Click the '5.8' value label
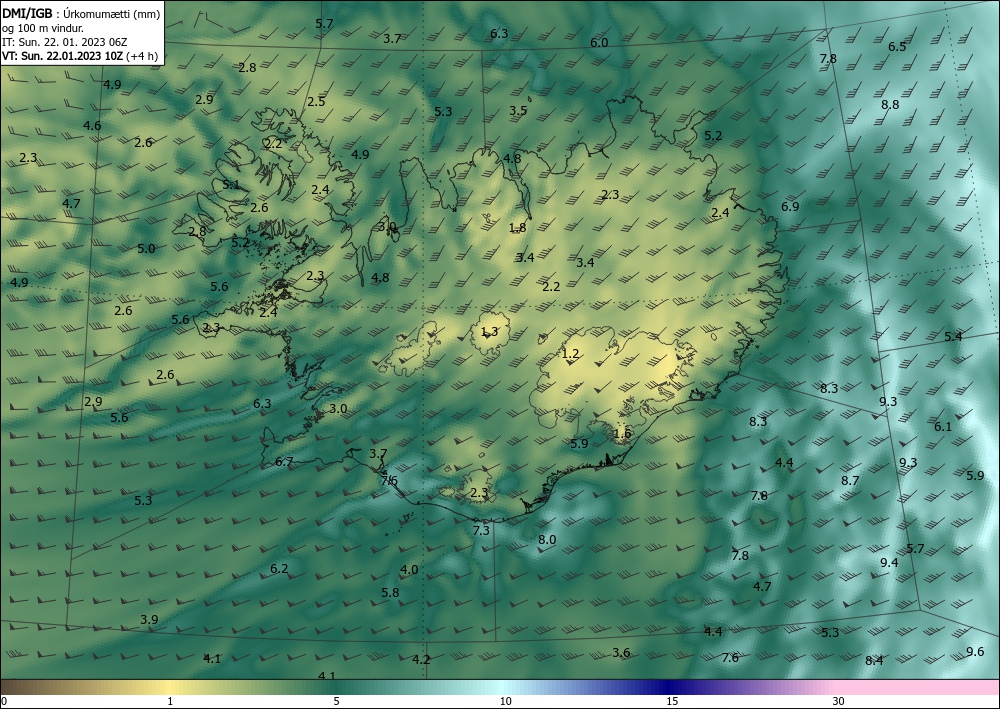1000x709 pixels. pos(390,592)
